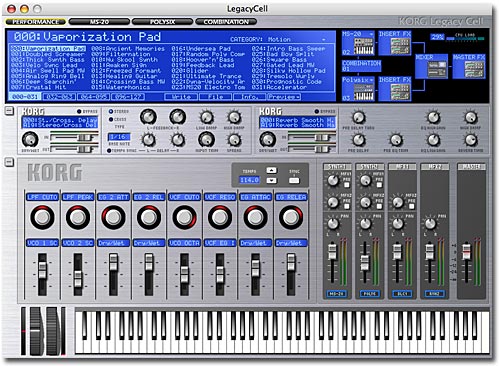Select the COMBINATION 01 routing block
Screen dimensions: 500x366
coord(361,66)
